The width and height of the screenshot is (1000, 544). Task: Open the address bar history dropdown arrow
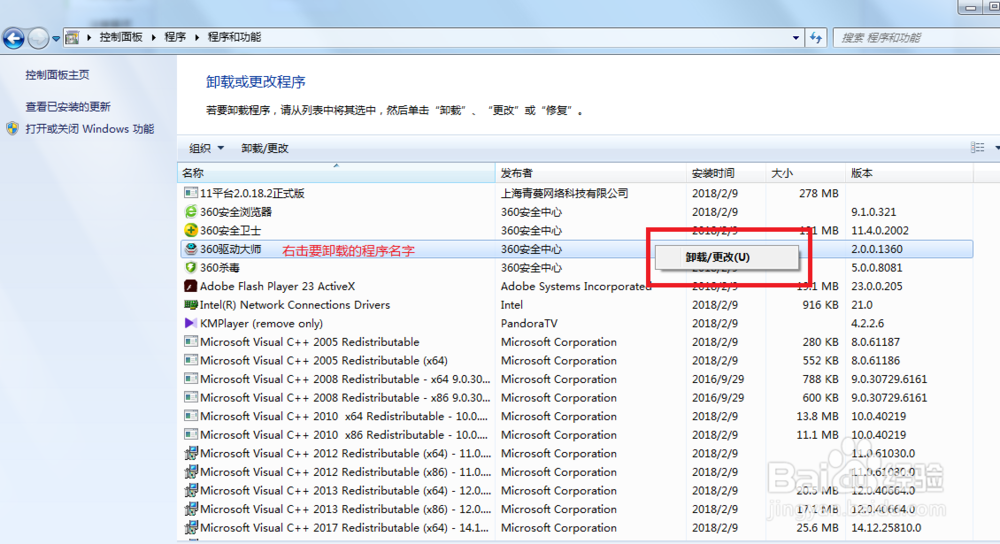(x=795, y=38)
